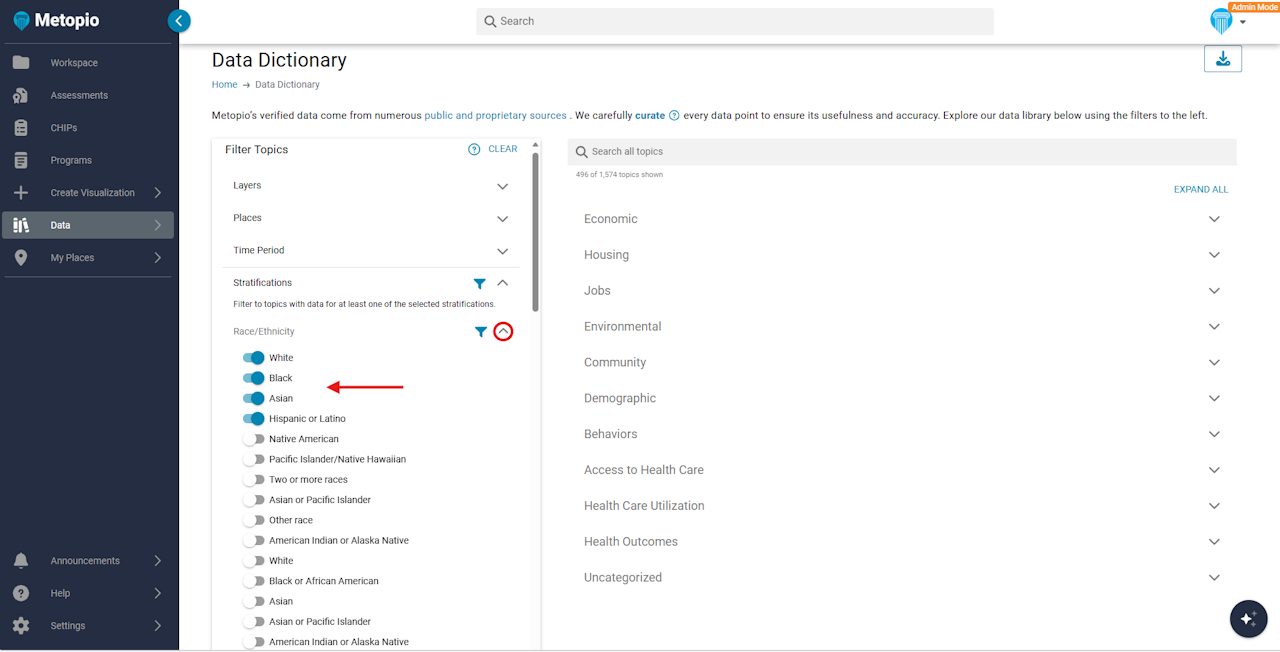Open the My Places menu

(88, 258)
